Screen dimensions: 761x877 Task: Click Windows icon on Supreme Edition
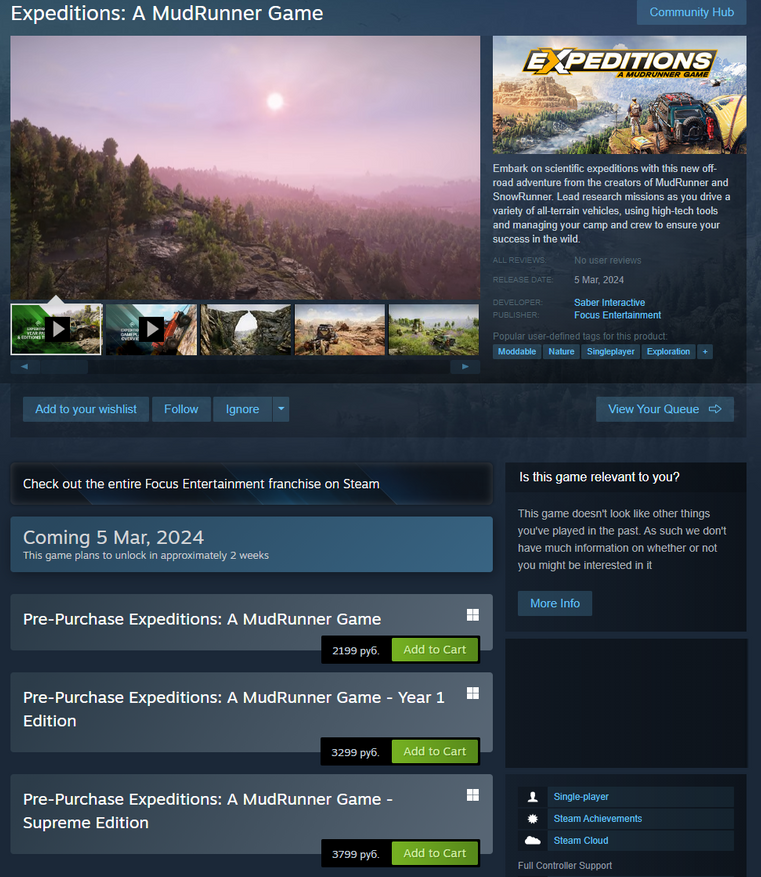coord(473,795)
